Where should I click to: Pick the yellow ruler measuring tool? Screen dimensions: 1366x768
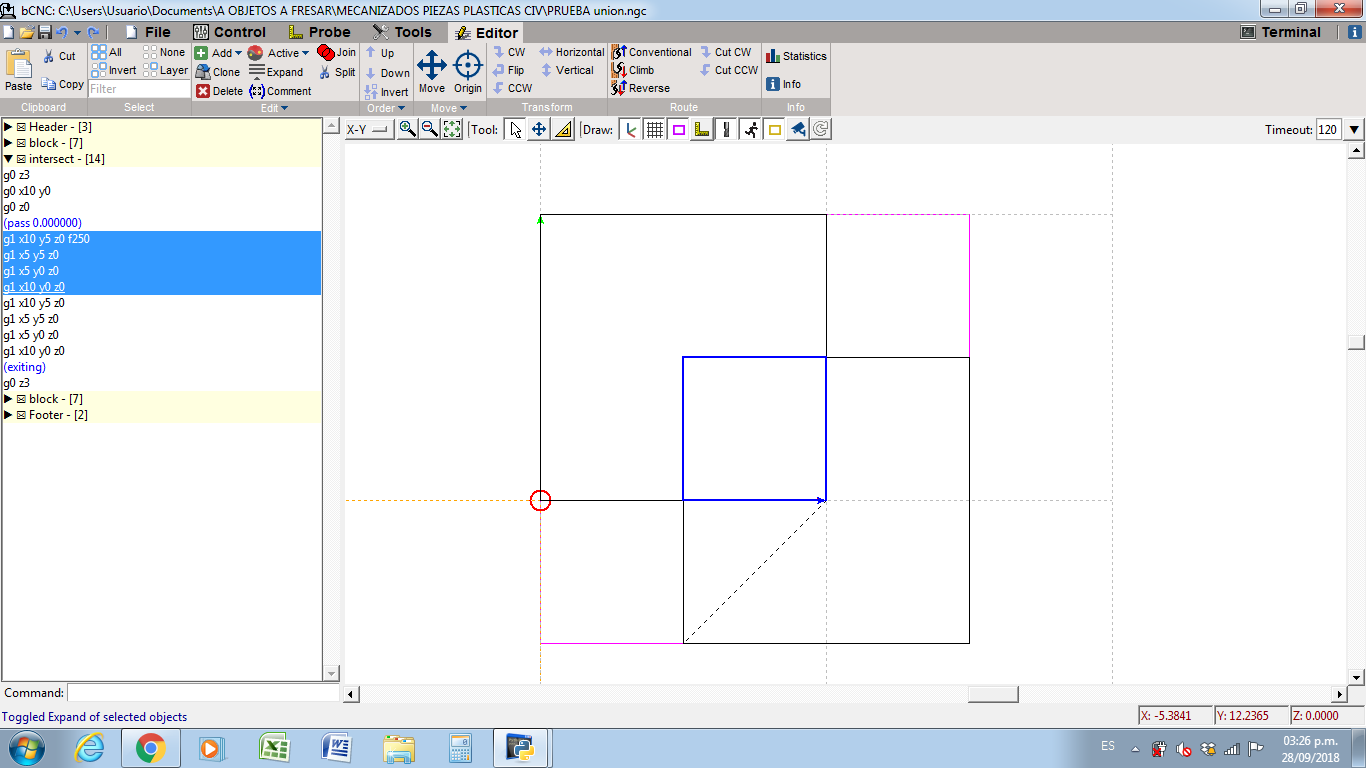tap(563, 129)
